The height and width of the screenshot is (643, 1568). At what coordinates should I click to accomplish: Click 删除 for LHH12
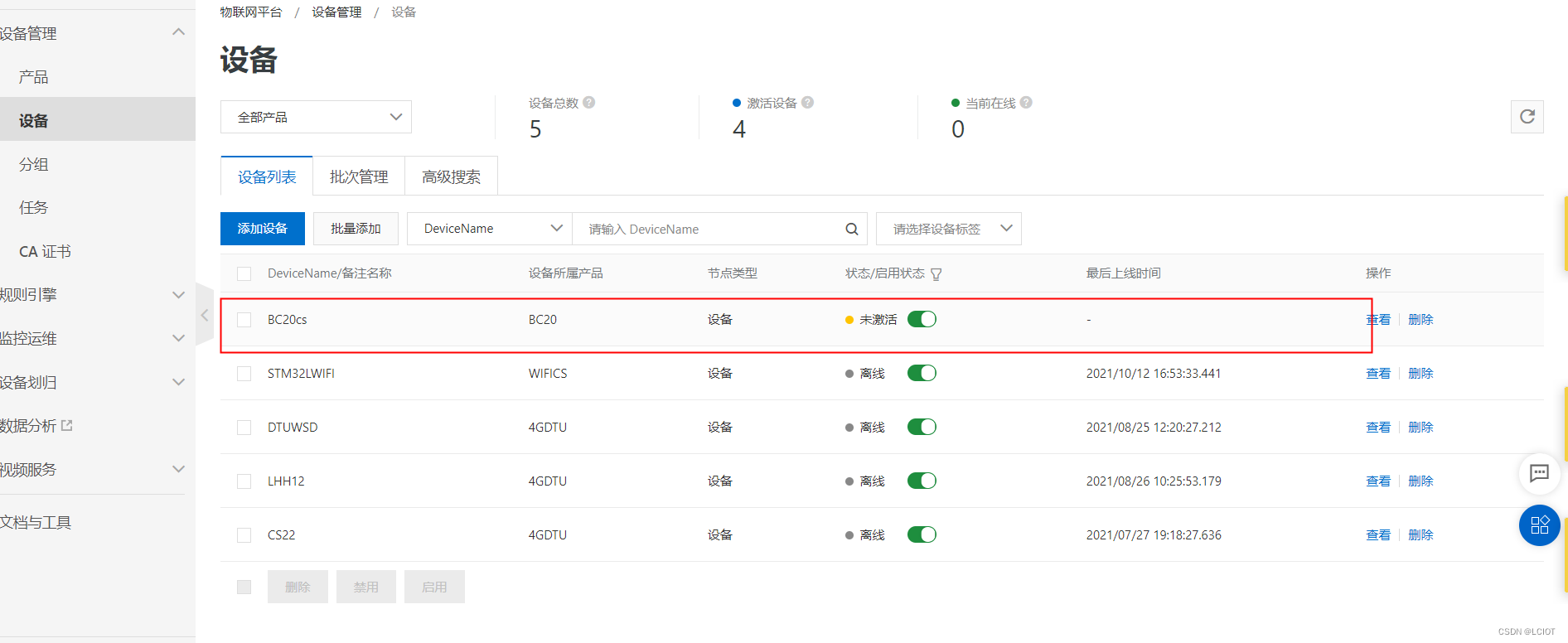point(1420,481)
